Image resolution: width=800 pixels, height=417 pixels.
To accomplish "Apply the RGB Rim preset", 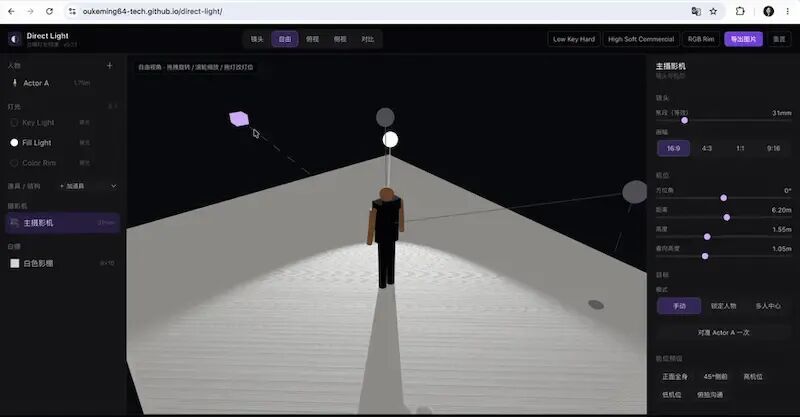I will point(701,39).
